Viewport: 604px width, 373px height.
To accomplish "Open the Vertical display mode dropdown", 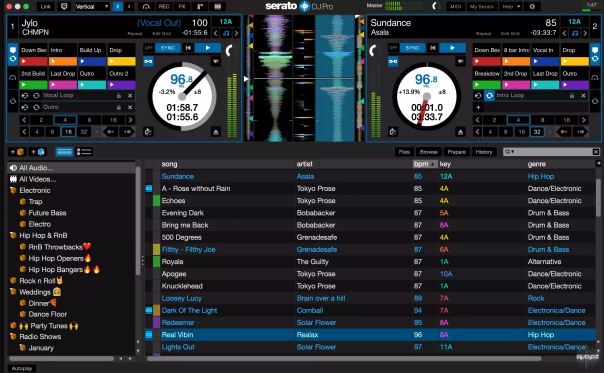I will pyautogui.click(x=91, y=7).
